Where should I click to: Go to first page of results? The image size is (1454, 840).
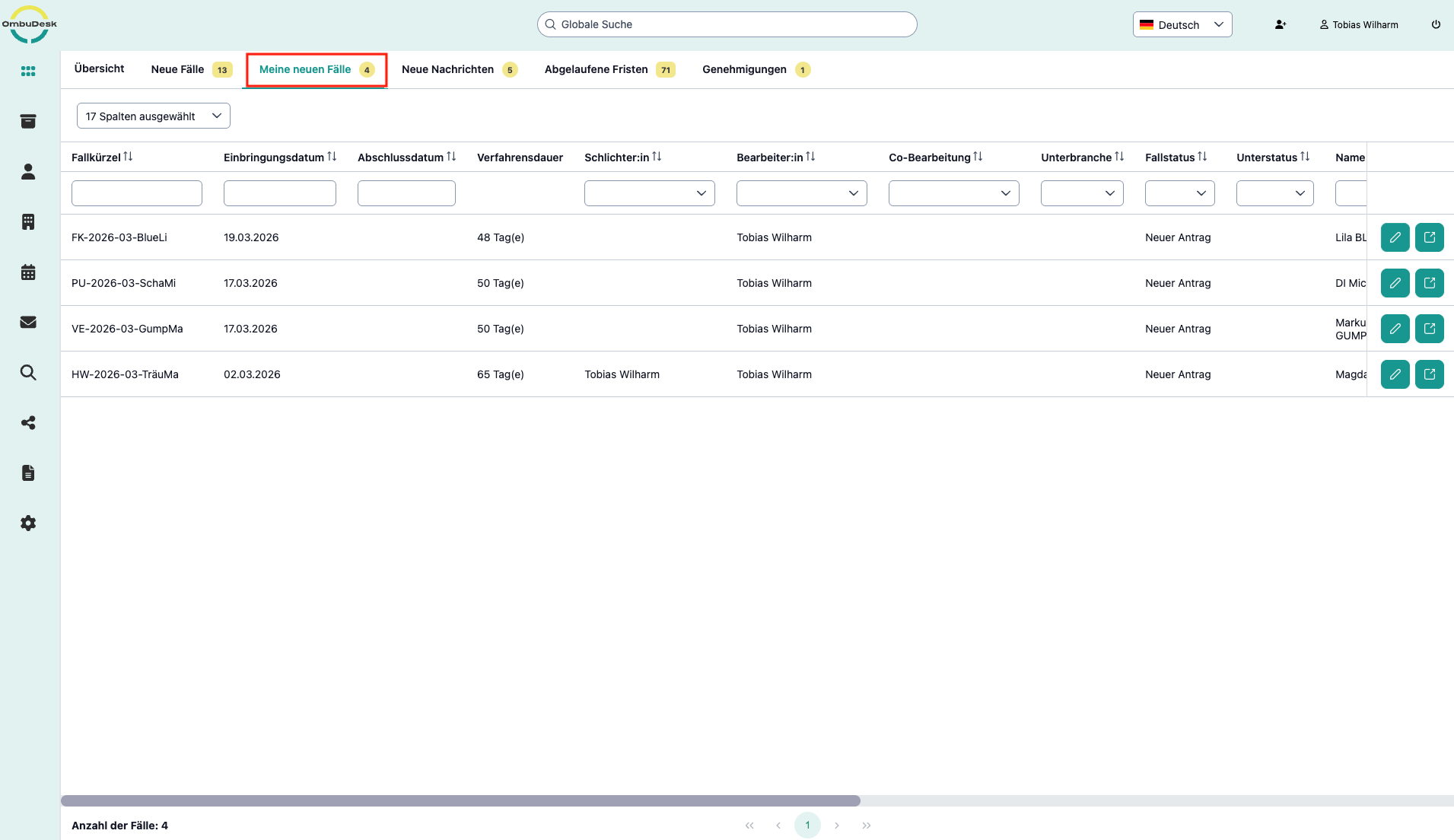click(x=749, y=826)
